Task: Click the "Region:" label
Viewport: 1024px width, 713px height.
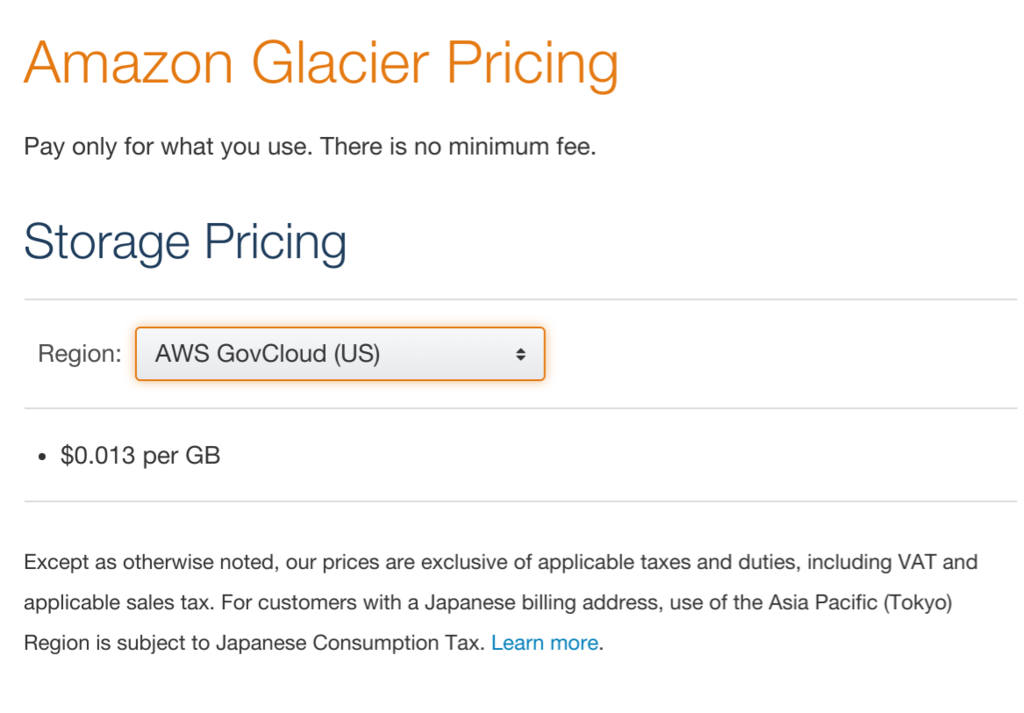Action: pyautogui.click(x=78, y=353)
